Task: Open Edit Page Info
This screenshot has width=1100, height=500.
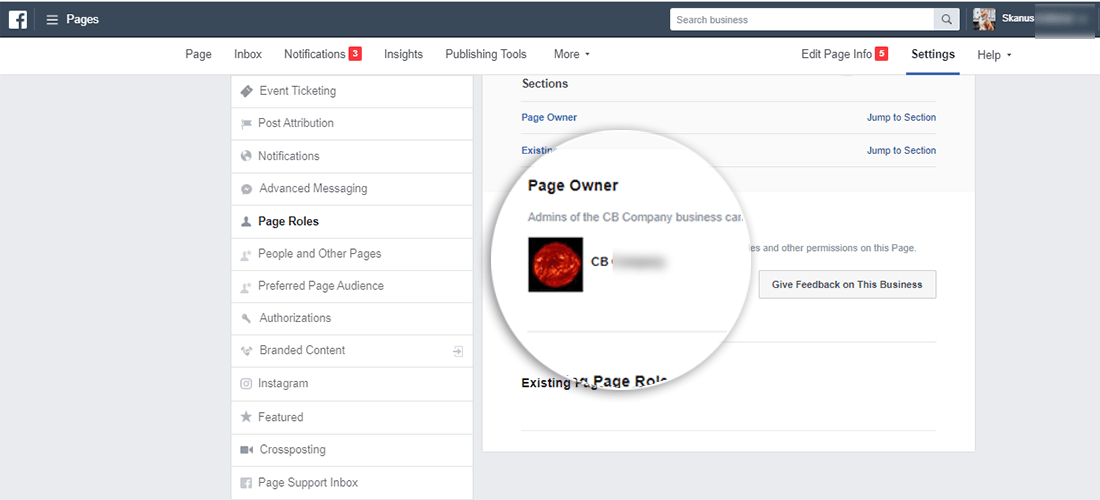Action: [x=836, y=54]
